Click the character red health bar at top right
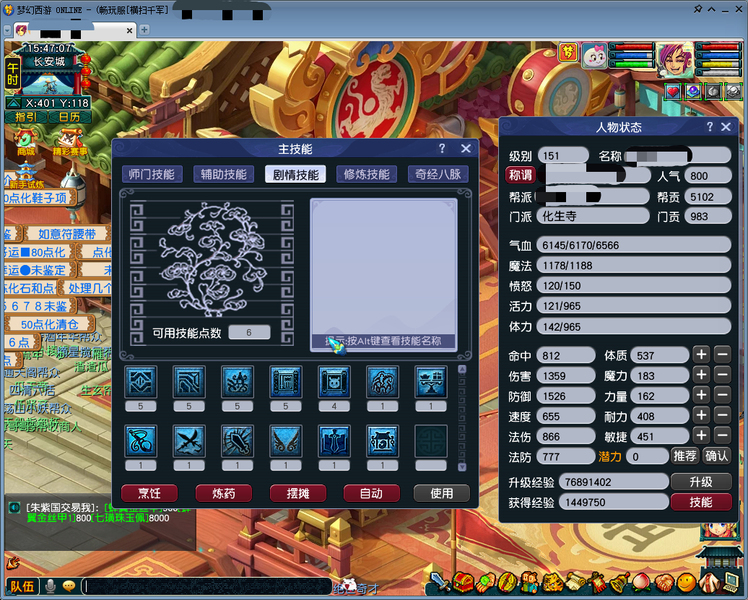The width and height of the screenshot is (748, 600). [x=718, y=47]
